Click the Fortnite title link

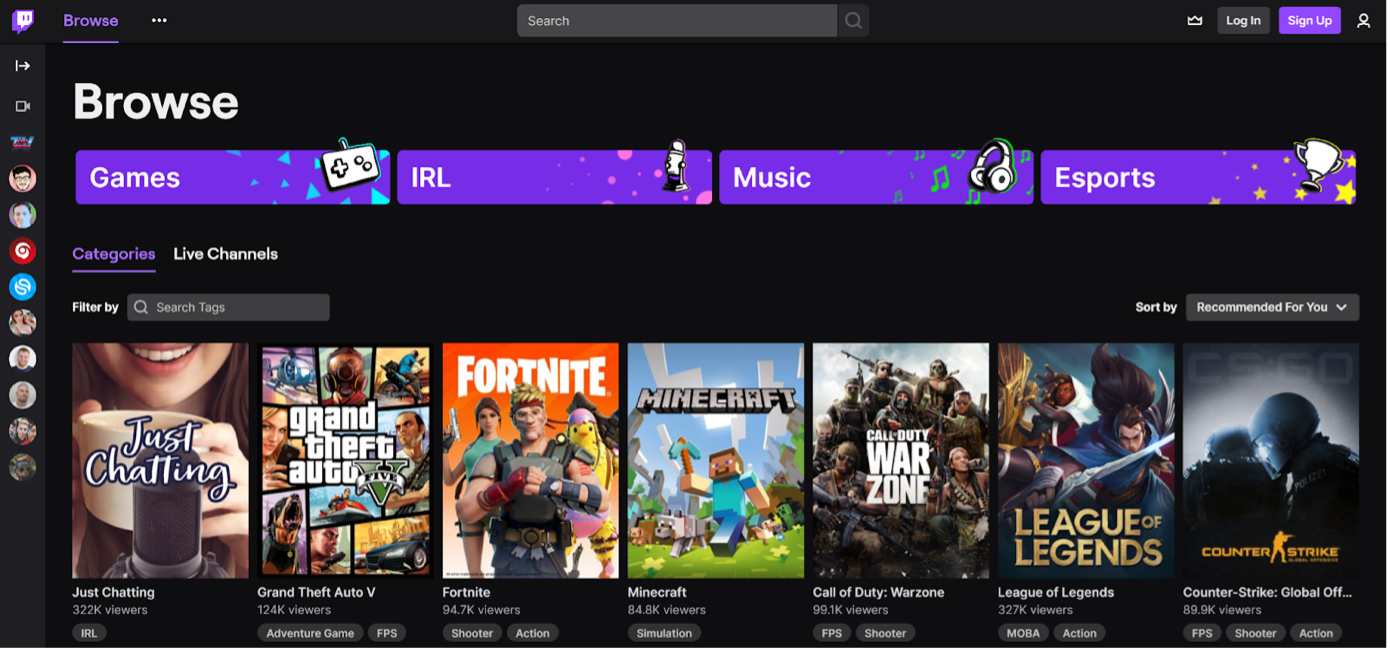[x=467, y=593]
